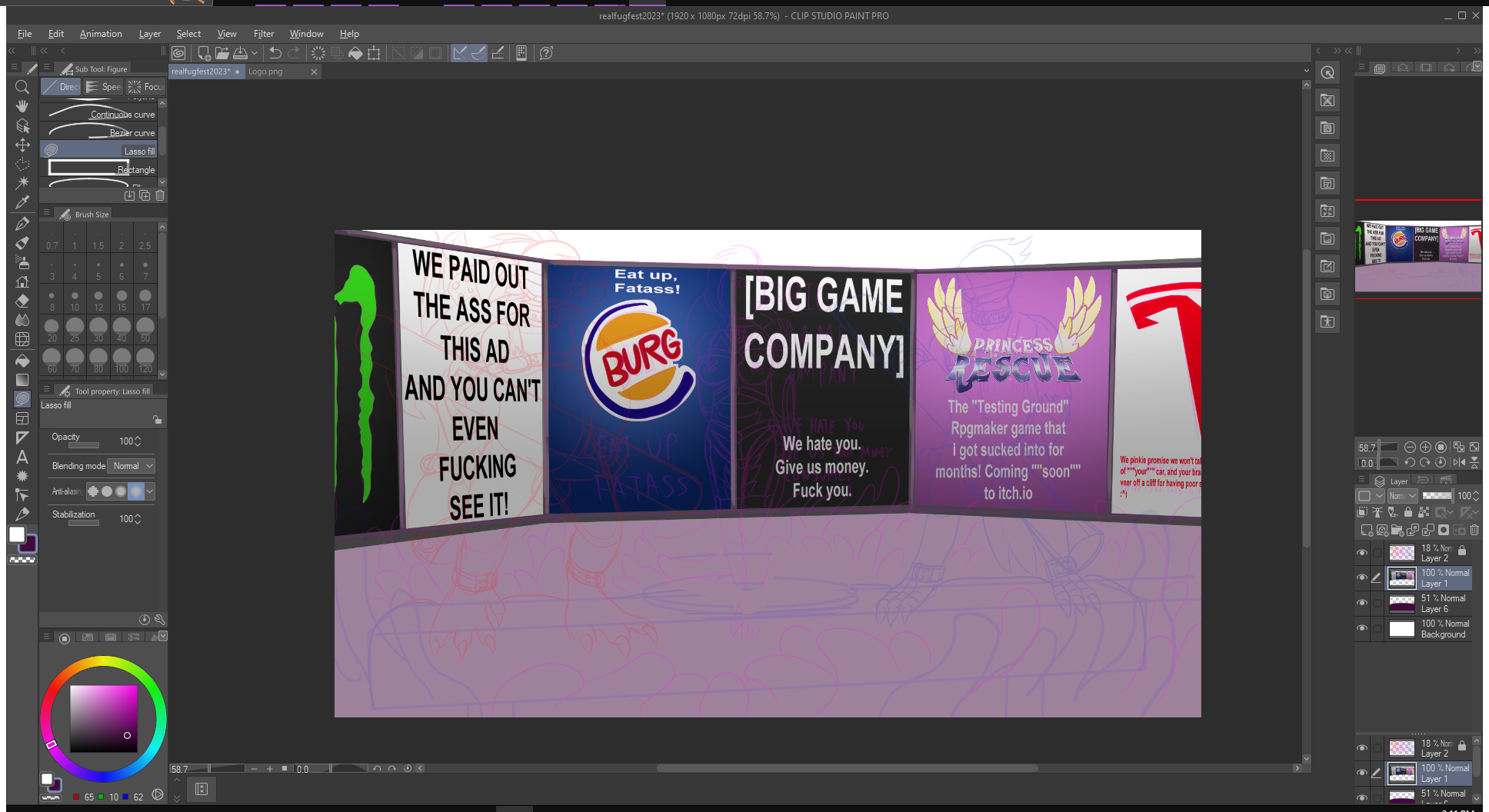Flip the canvas horizontally in Navigator
This screenshot has width=1489, height=812.
click(x=1459, y=462)
